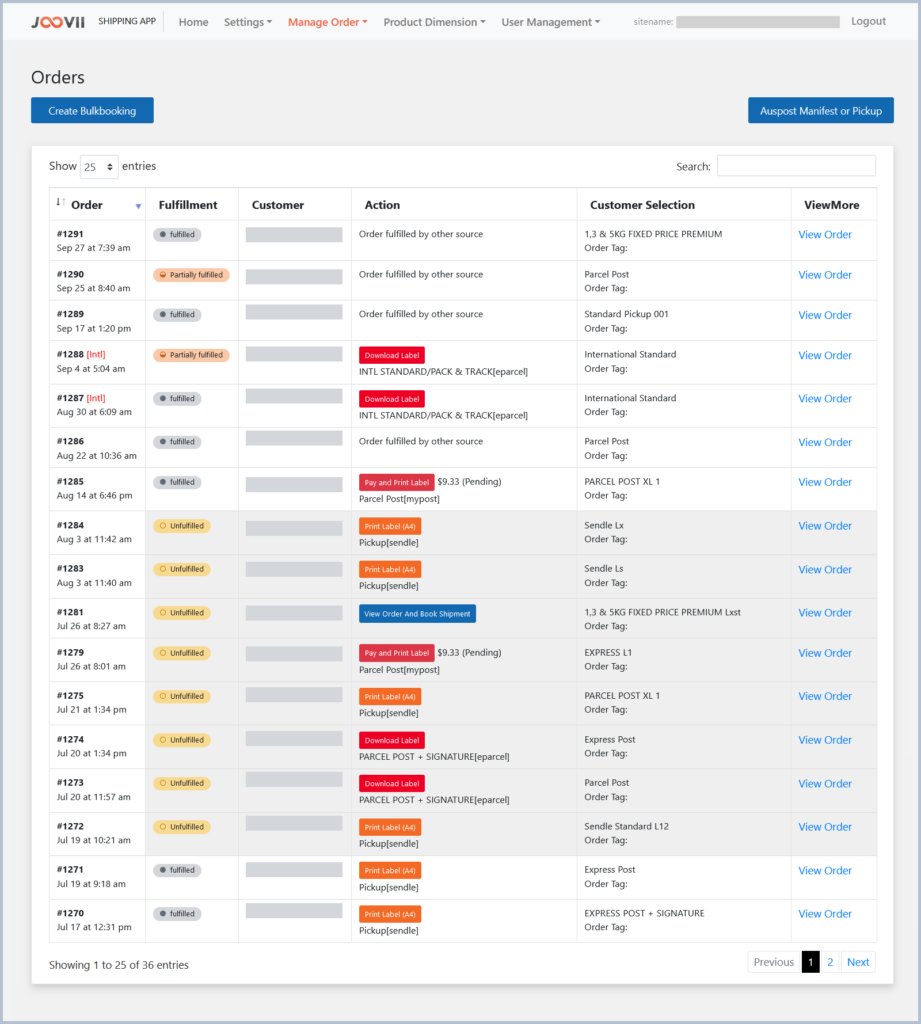Screen dimensions: 921x1024
Task: Click the Order column sort arrow
Action: [x=138, y=206]
